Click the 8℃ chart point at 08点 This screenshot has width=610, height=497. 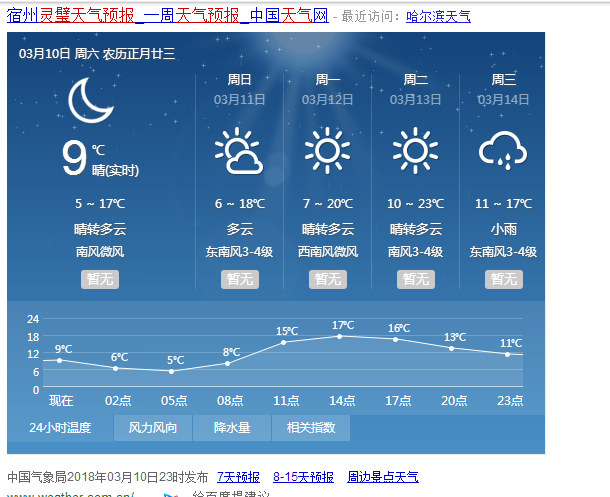point(228,363)
